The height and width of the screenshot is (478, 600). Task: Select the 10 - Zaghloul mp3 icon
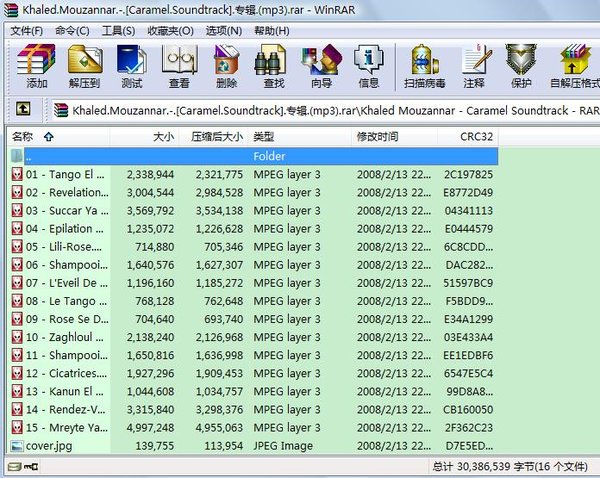click(17, 337)
